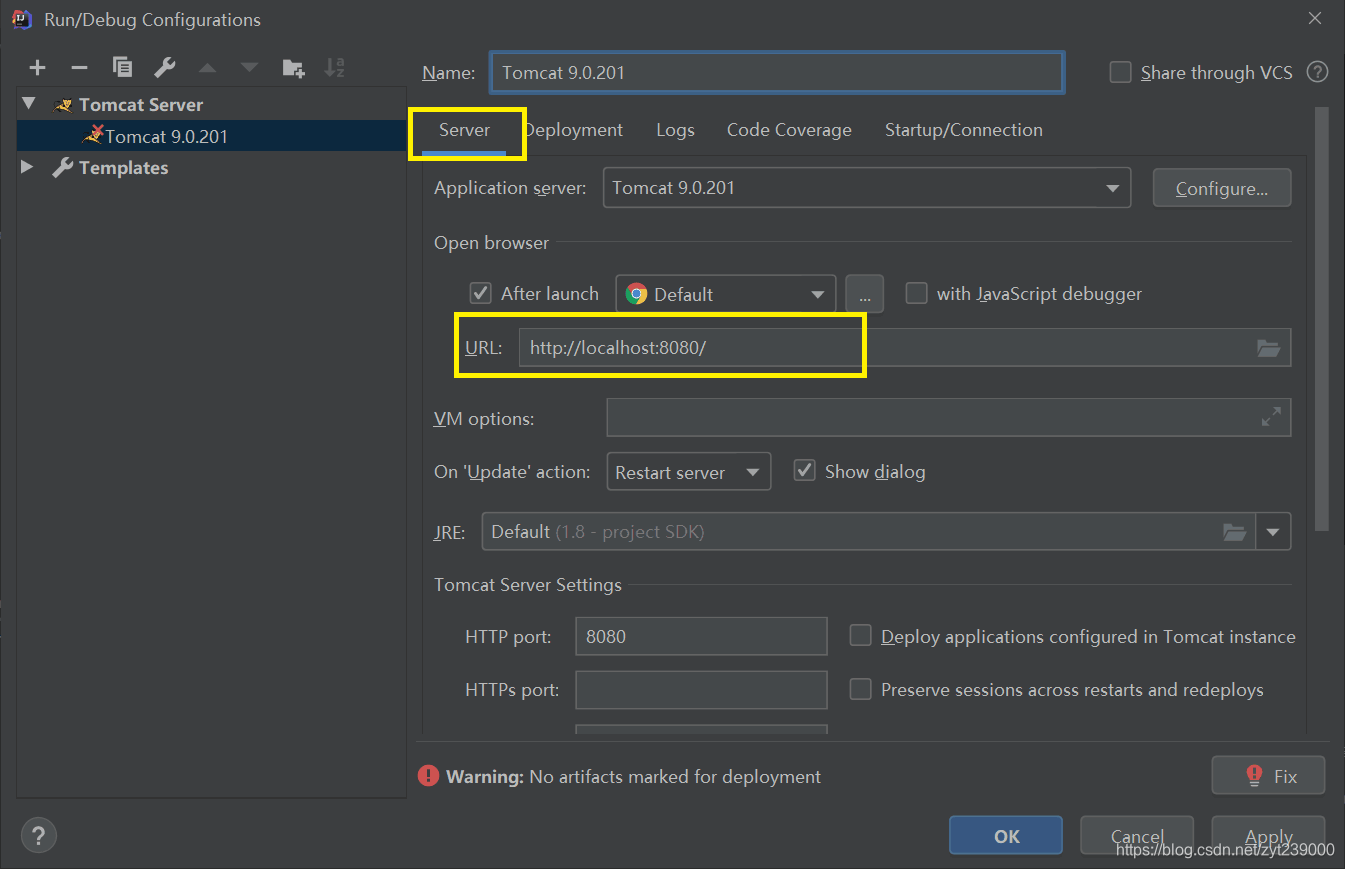Viewport: 1345px width, 869px height.
Task: Confirm with OK button
Action: (1006, 836)
